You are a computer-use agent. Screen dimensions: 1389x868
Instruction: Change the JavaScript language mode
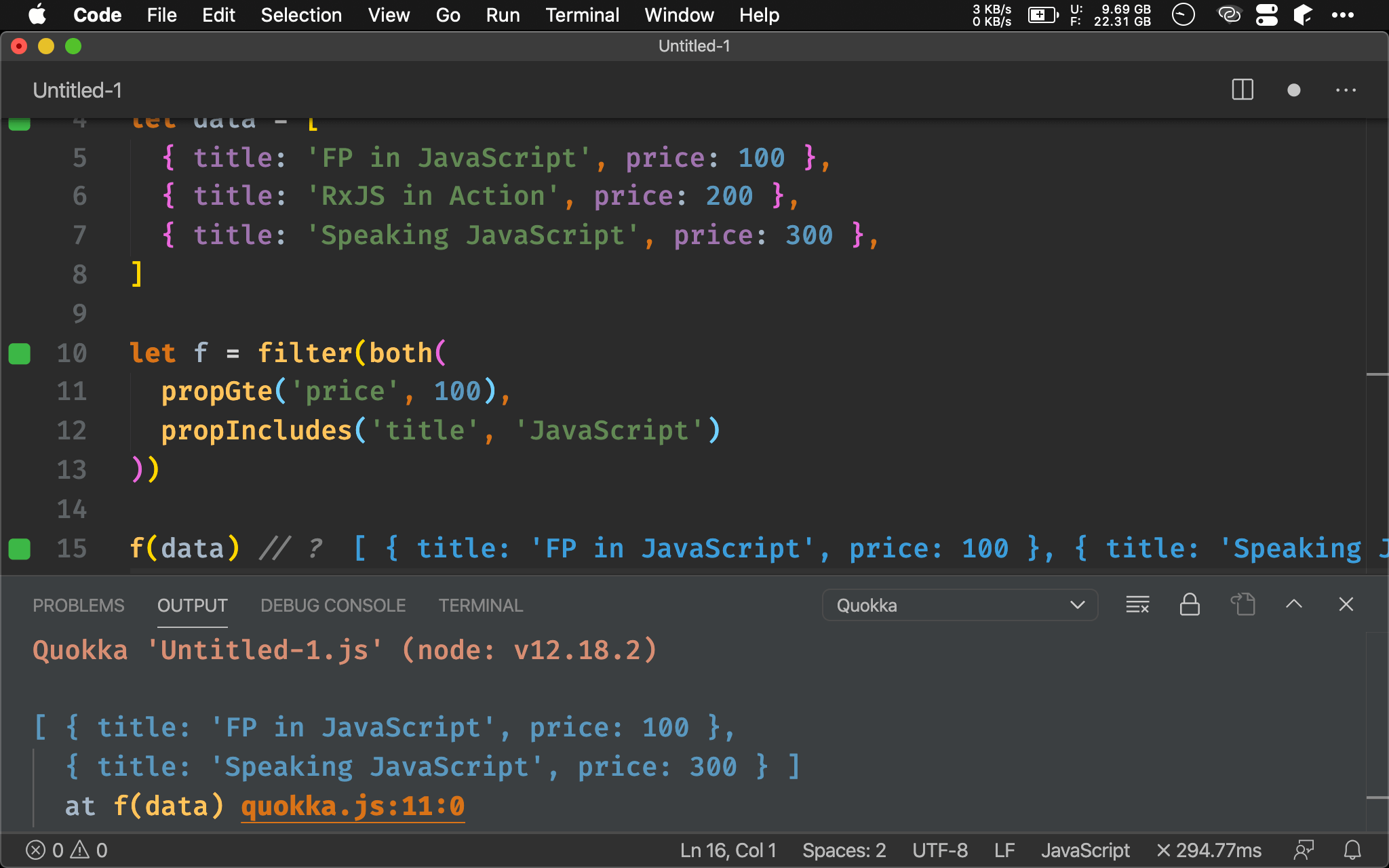[1085, 850]
